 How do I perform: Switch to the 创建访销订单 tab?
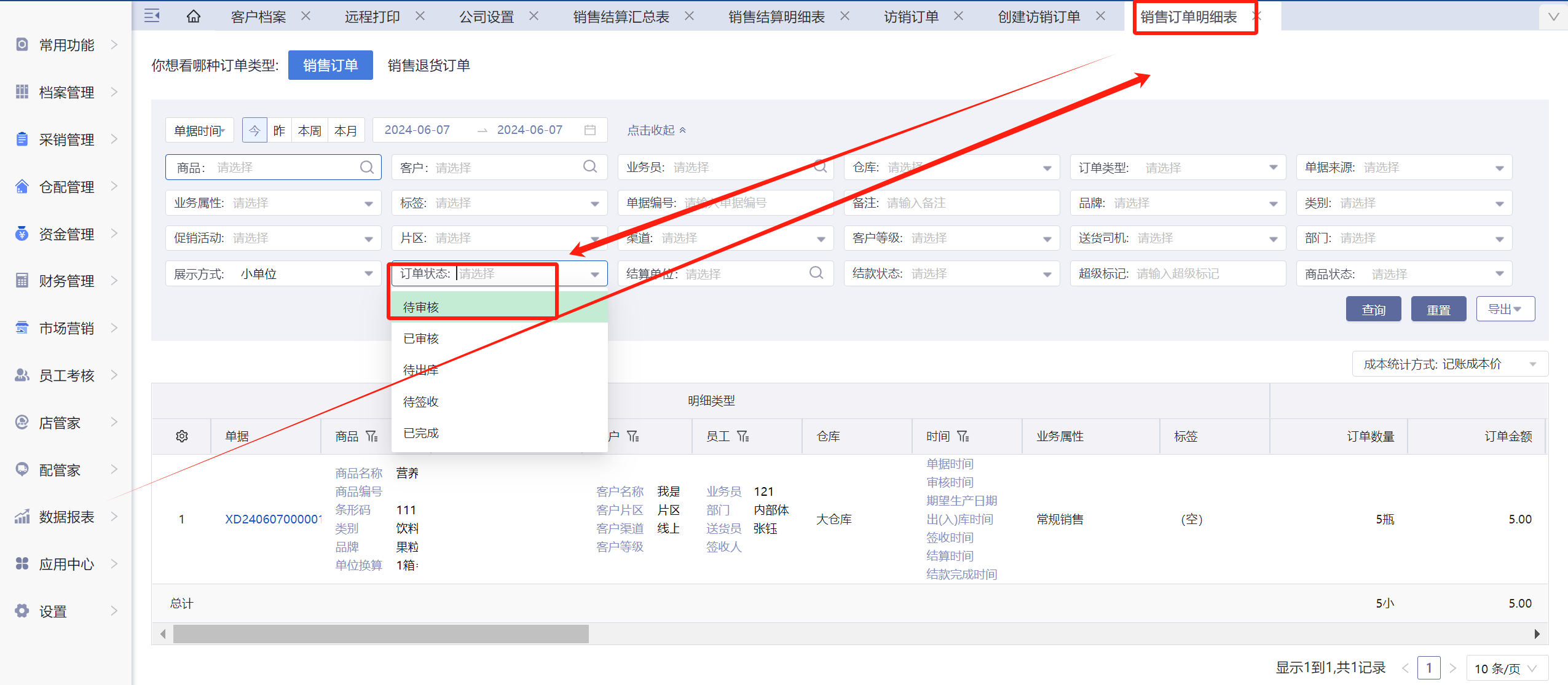1039,17
